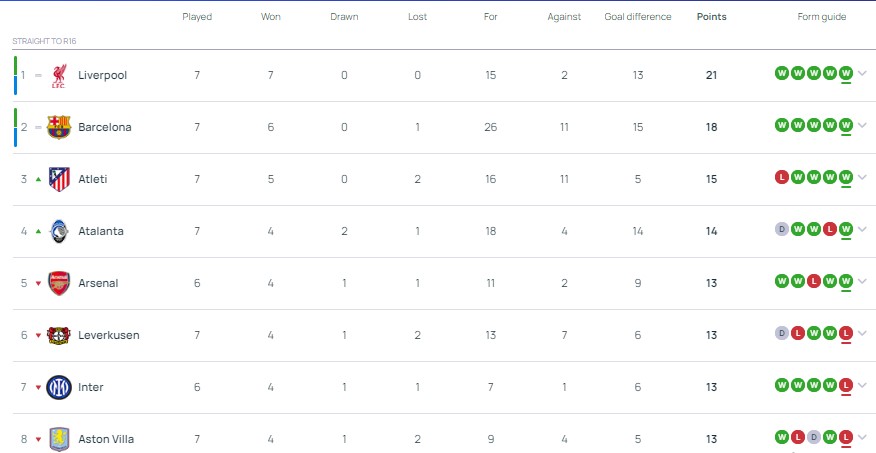Viewport: 876px width, 453px height.
Task: Click the Atalanta club crest
Action: coord(59,231)
